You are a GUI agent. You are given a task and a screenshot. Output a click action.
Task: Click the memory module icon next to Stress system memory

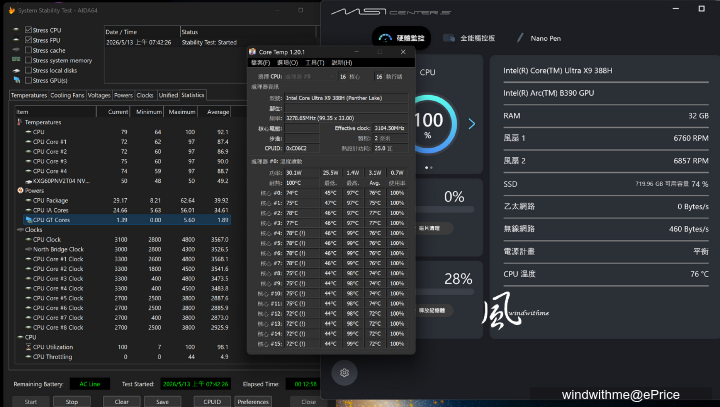(x=17, y=60)
